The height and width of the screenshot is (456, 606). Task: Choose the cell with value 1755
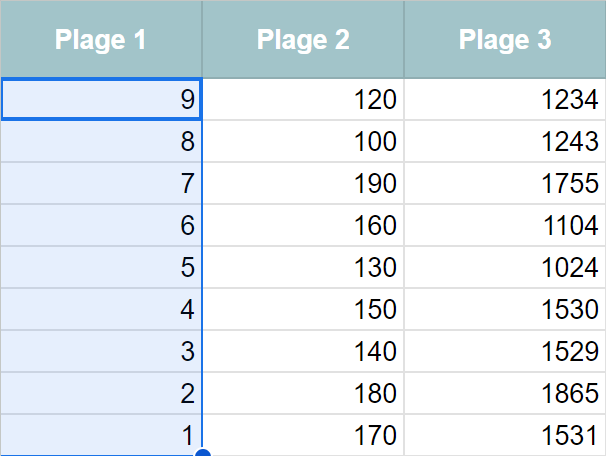505,183
